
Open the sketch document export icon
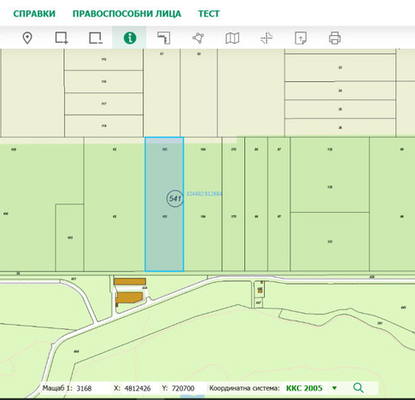[301, 38]
